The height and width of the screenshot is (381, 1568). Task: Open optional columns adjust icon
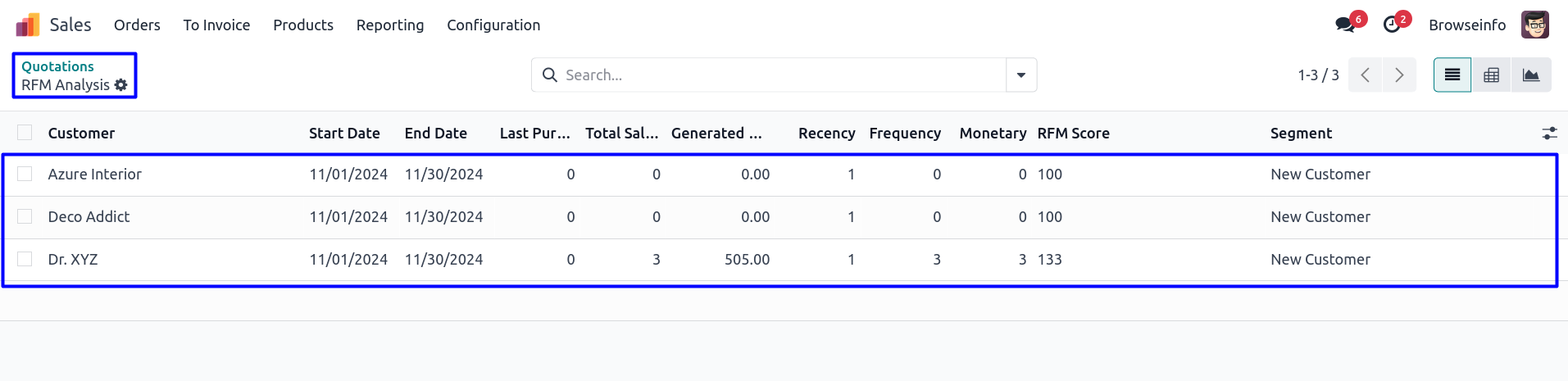pos(1549,133)
